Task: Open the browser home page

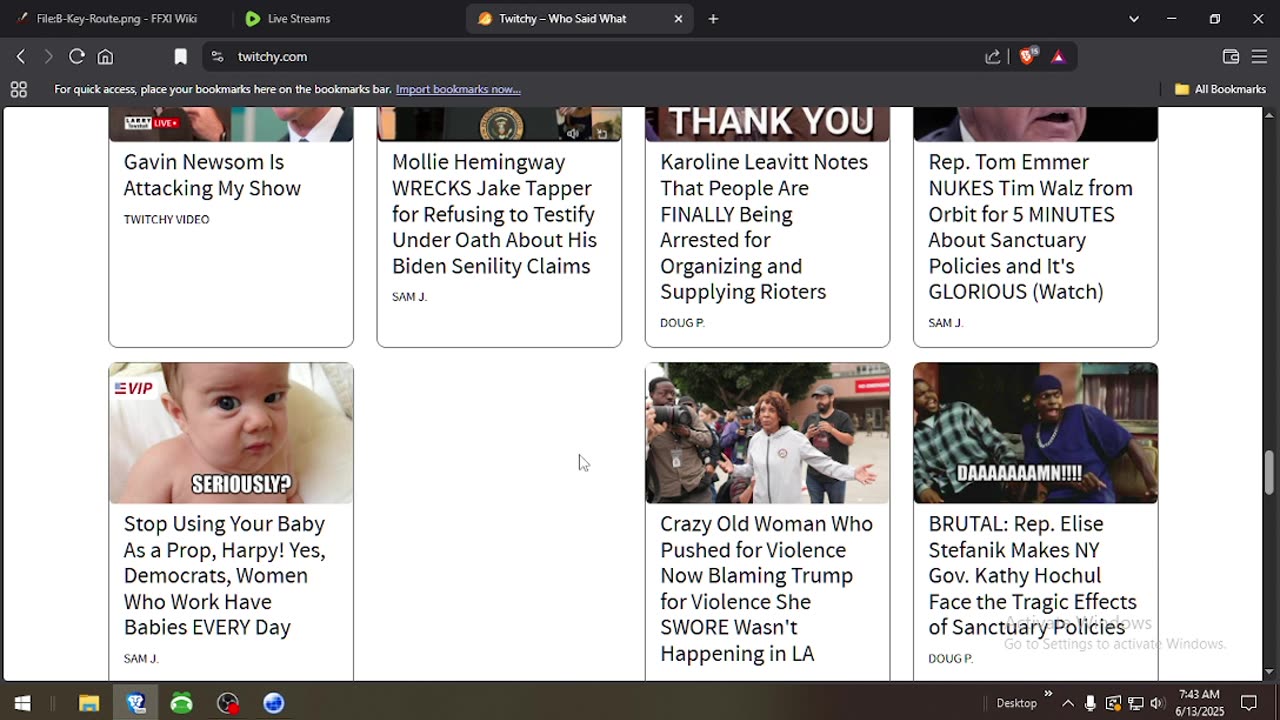Action: [x=105, y=57]
